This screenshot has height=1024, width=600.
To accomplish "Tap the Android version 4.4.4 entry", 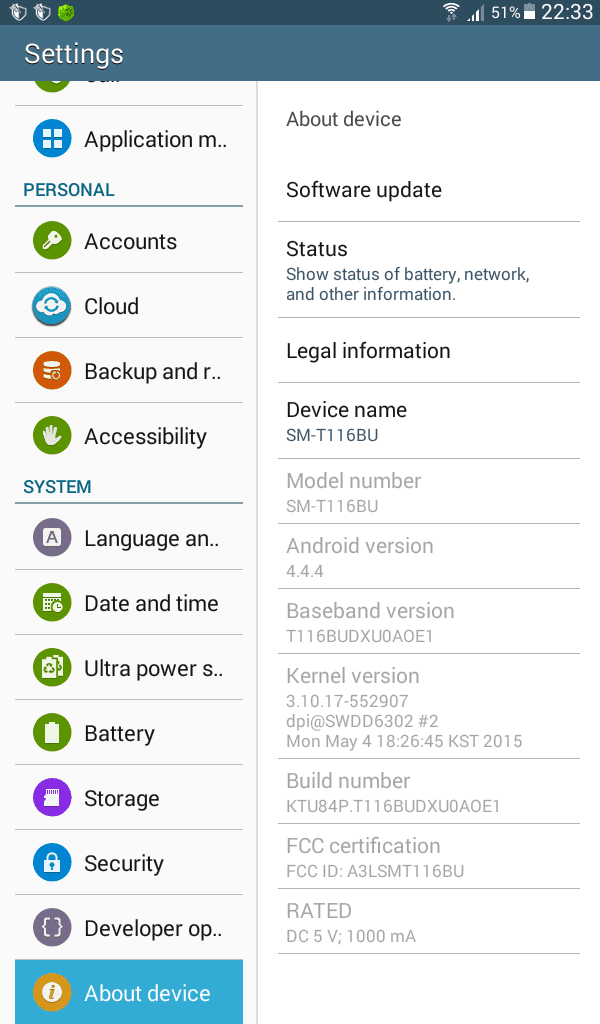I will (429, 556).
